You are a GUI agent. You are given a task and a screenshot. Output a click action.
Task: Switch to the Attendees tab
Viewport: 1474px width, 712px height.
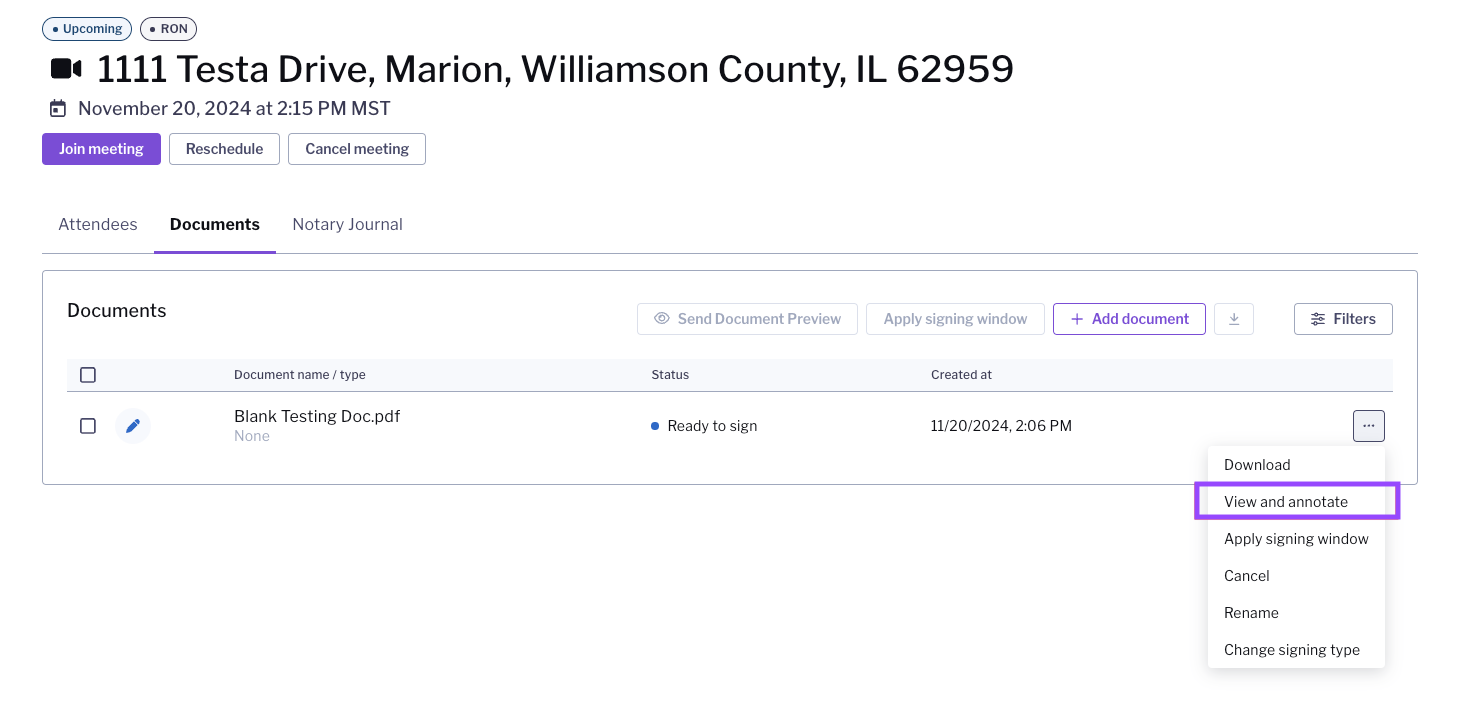click(98, 225)
